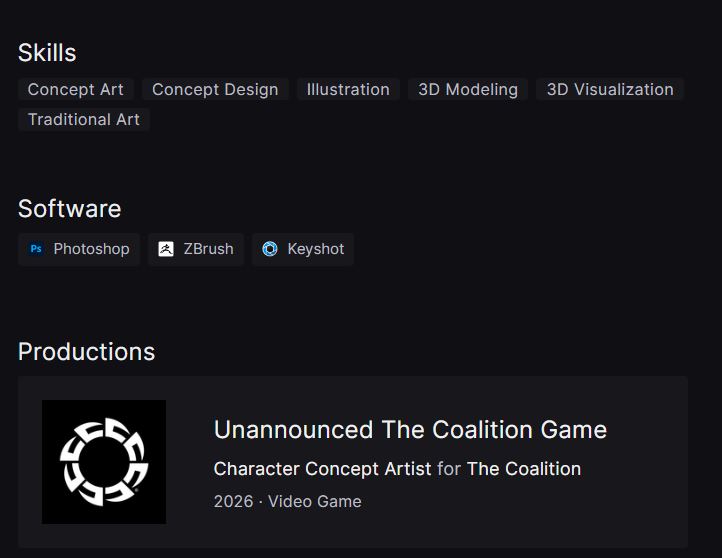
Task: Click the Software section heading
Action: click(69, 208)
